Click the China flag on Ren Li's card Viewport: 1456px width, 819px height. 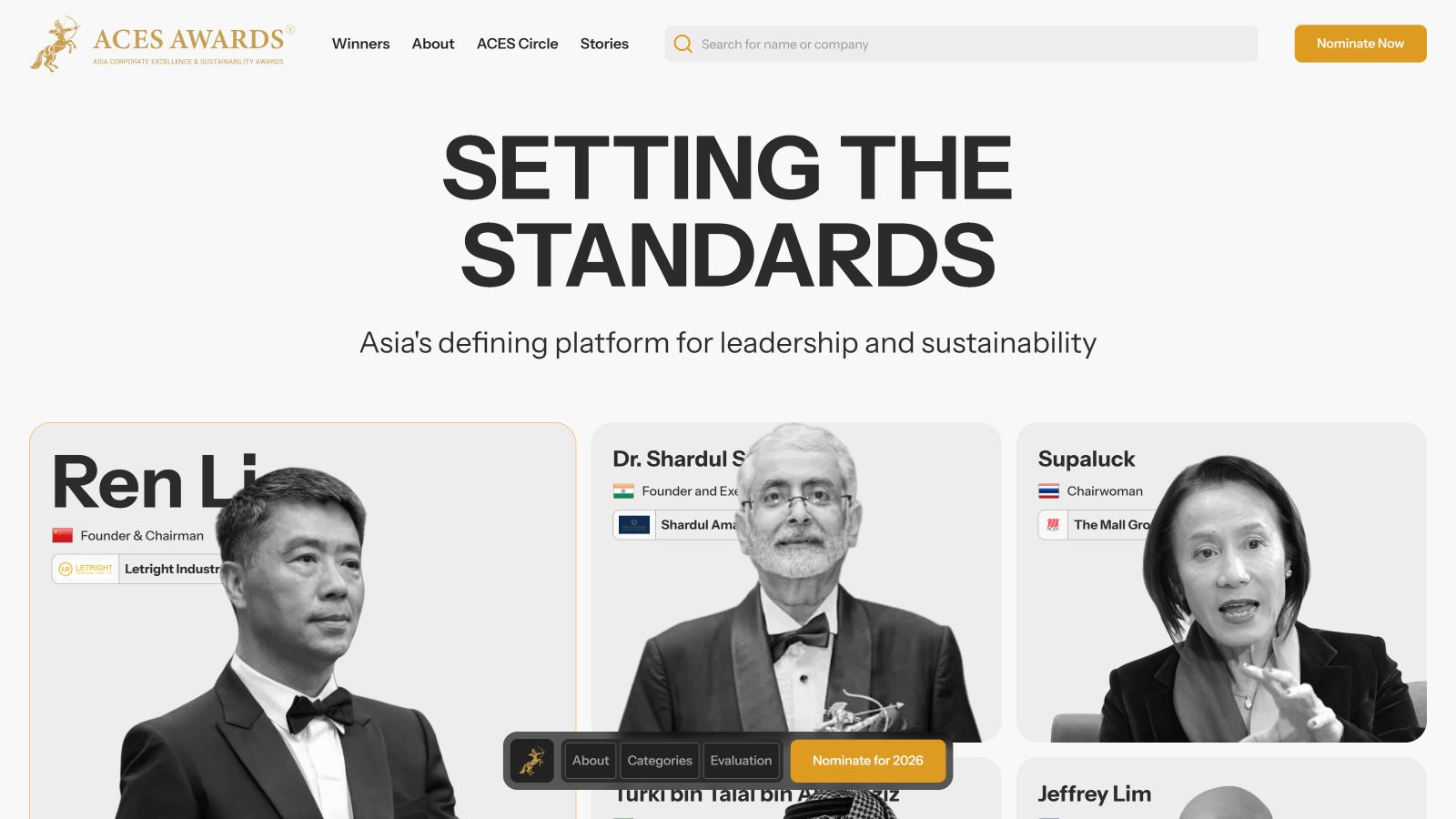pyautogui.click(x=63, y=535)
